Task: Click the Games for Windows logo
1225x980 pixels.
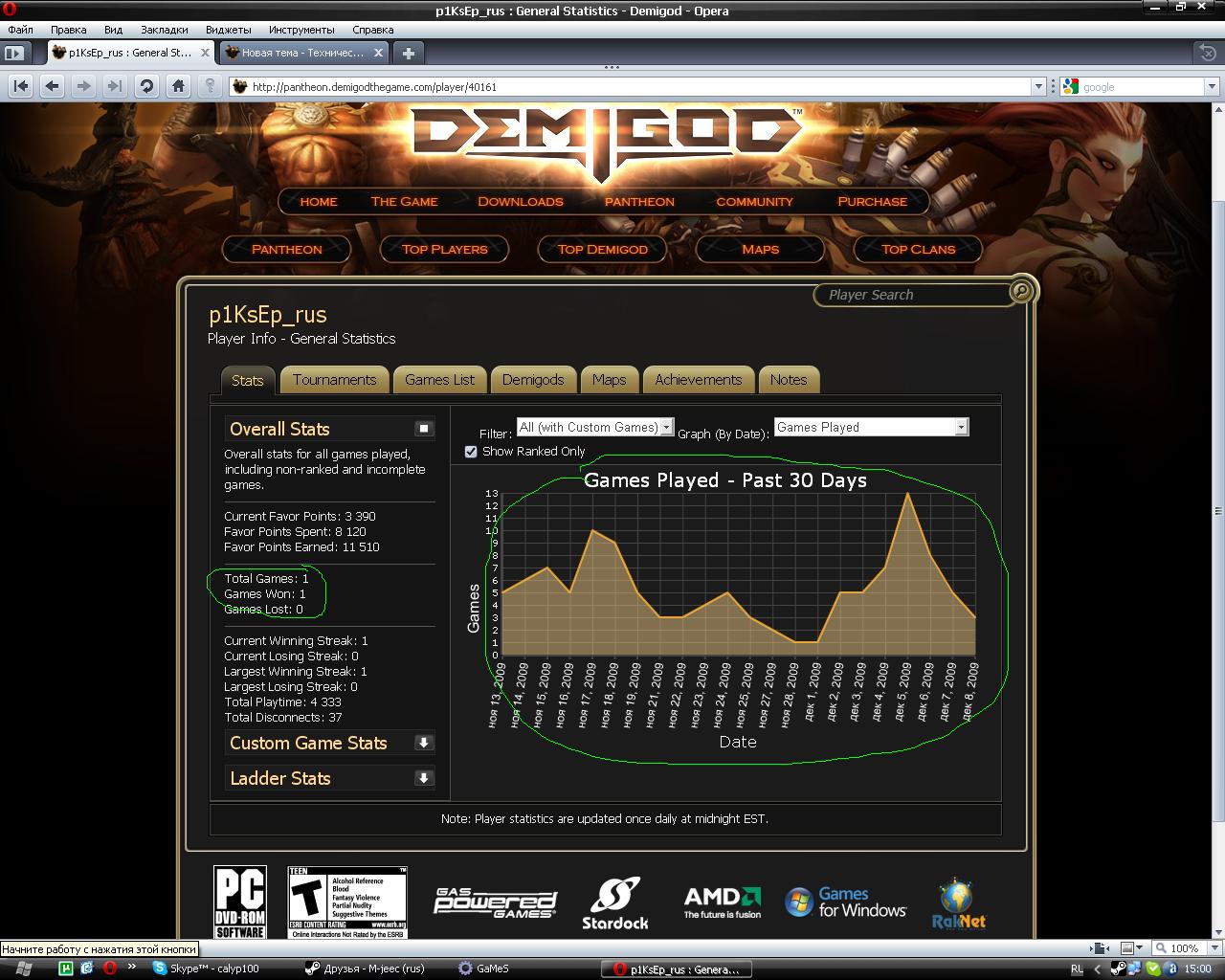Action: click(845, 902)
